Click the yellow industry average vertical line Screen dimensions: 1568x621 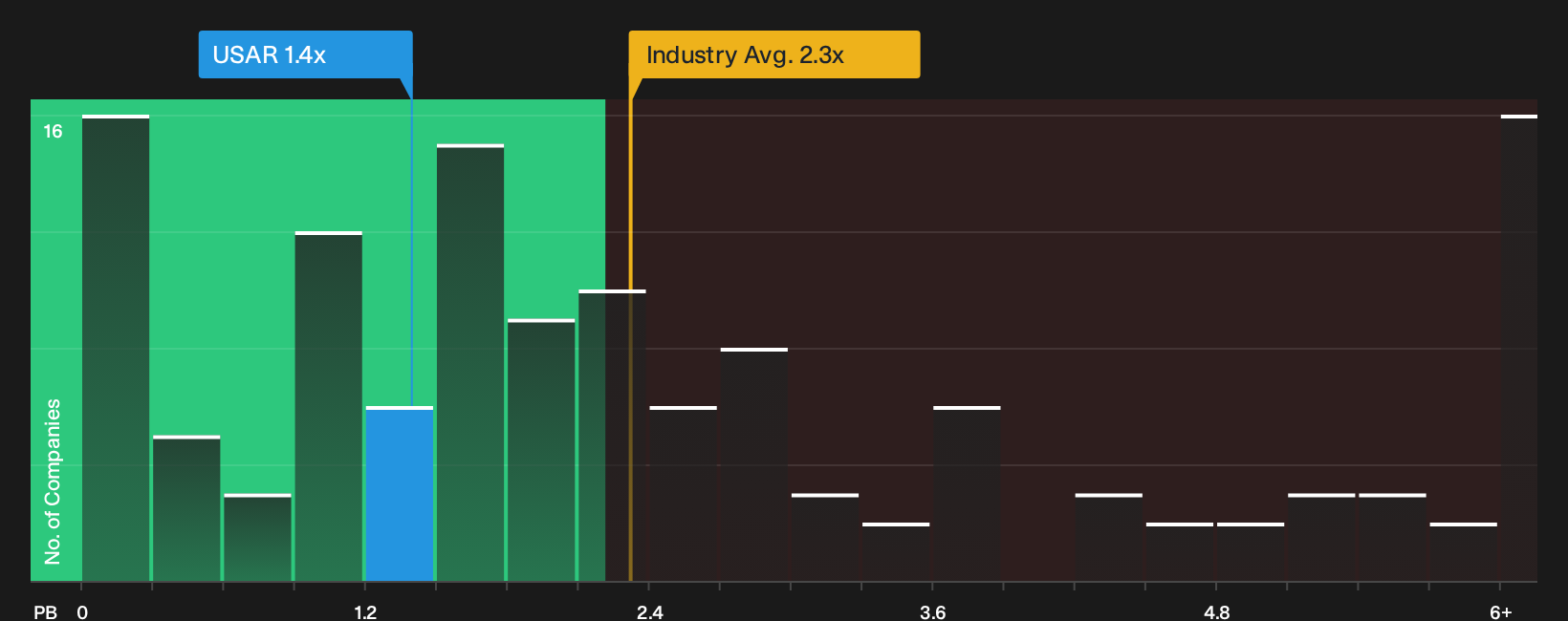click(630, 330)
